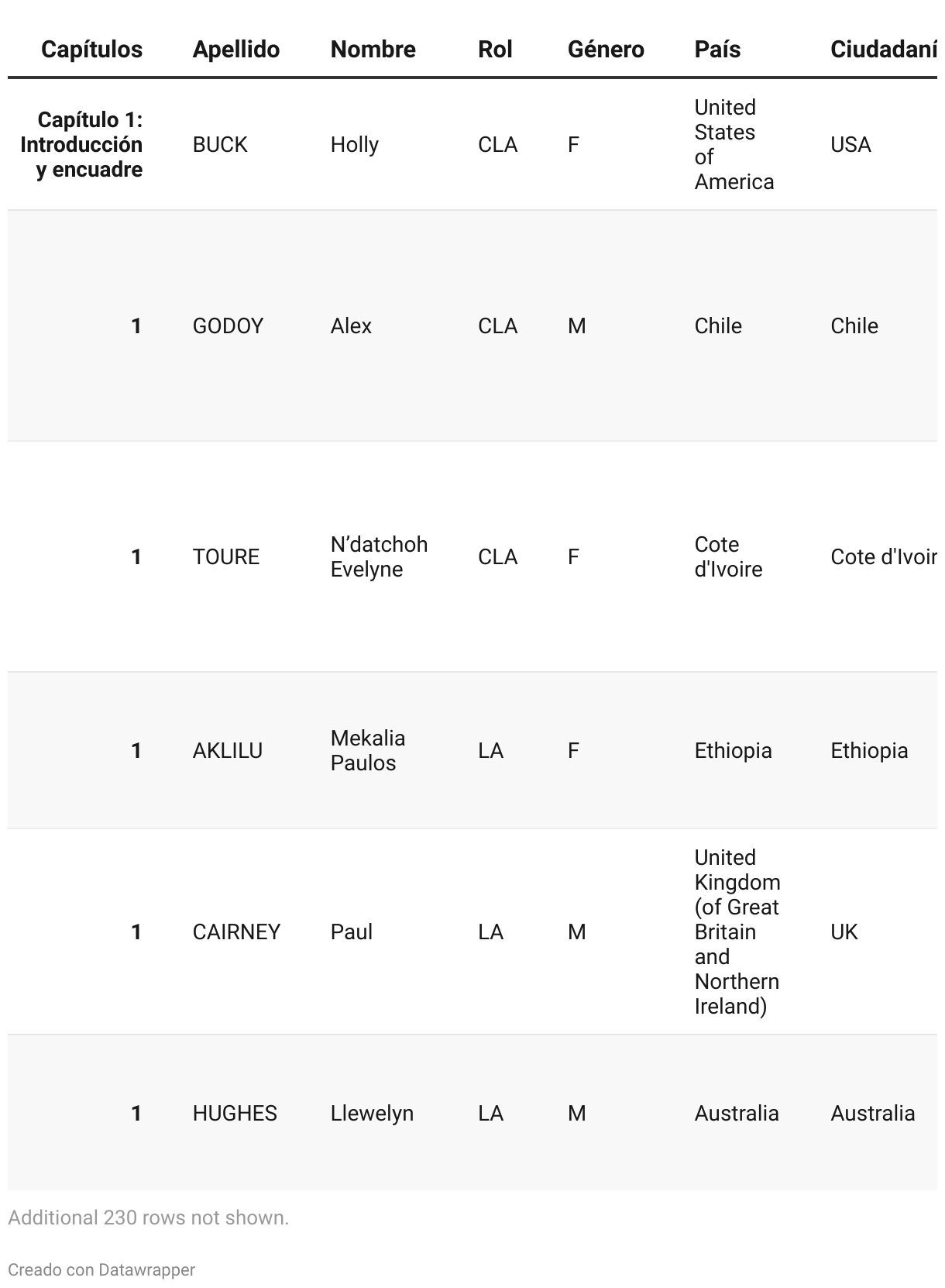The height and width of the screenshot is (1288, 945).
Task: Click the Capítulo 1 Introducción y encuadre cell
Action: (x=82, y=145)
